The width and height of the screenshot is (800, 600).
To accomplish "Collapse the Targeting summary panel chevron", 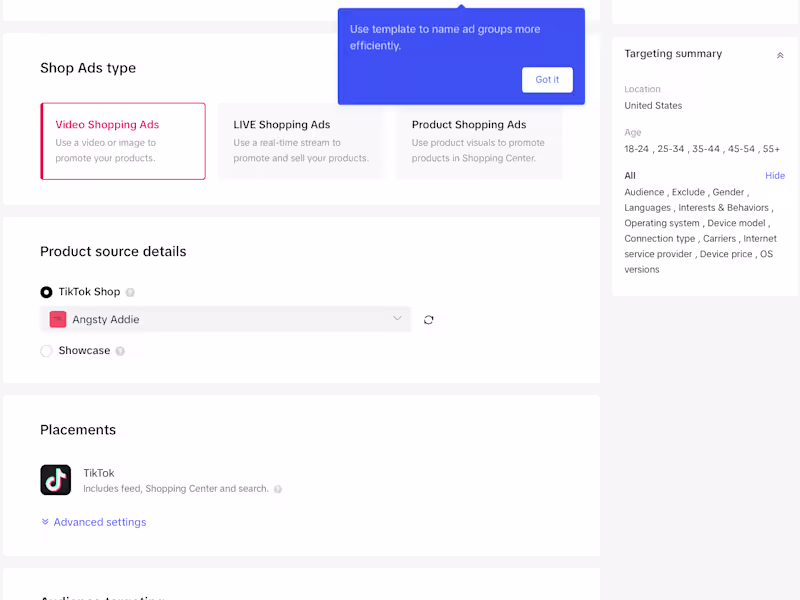I will pyautogui.click(x=780, y=55).
